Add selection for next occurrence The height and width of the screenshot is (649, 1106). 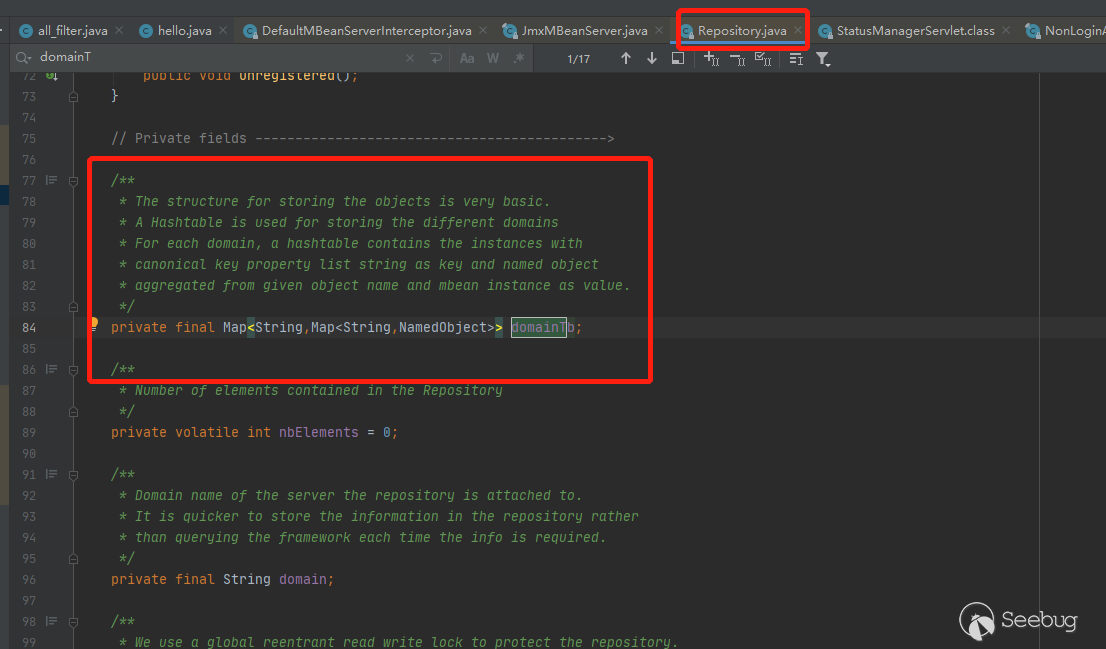coord(711,59)
